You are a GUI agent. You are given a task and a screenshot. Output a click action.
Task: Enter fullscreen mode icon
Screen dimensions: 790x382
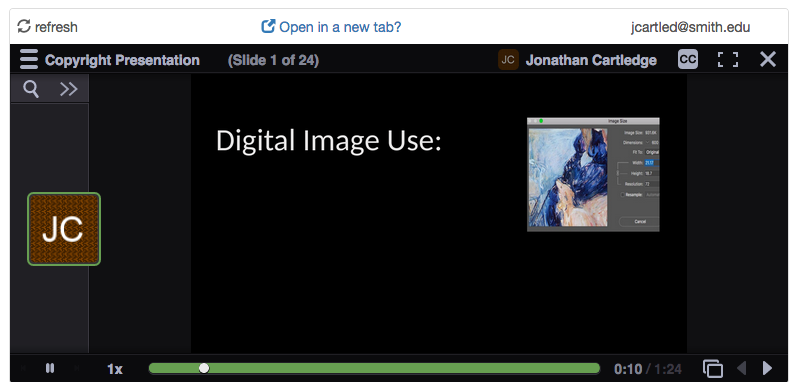[728, 59]
